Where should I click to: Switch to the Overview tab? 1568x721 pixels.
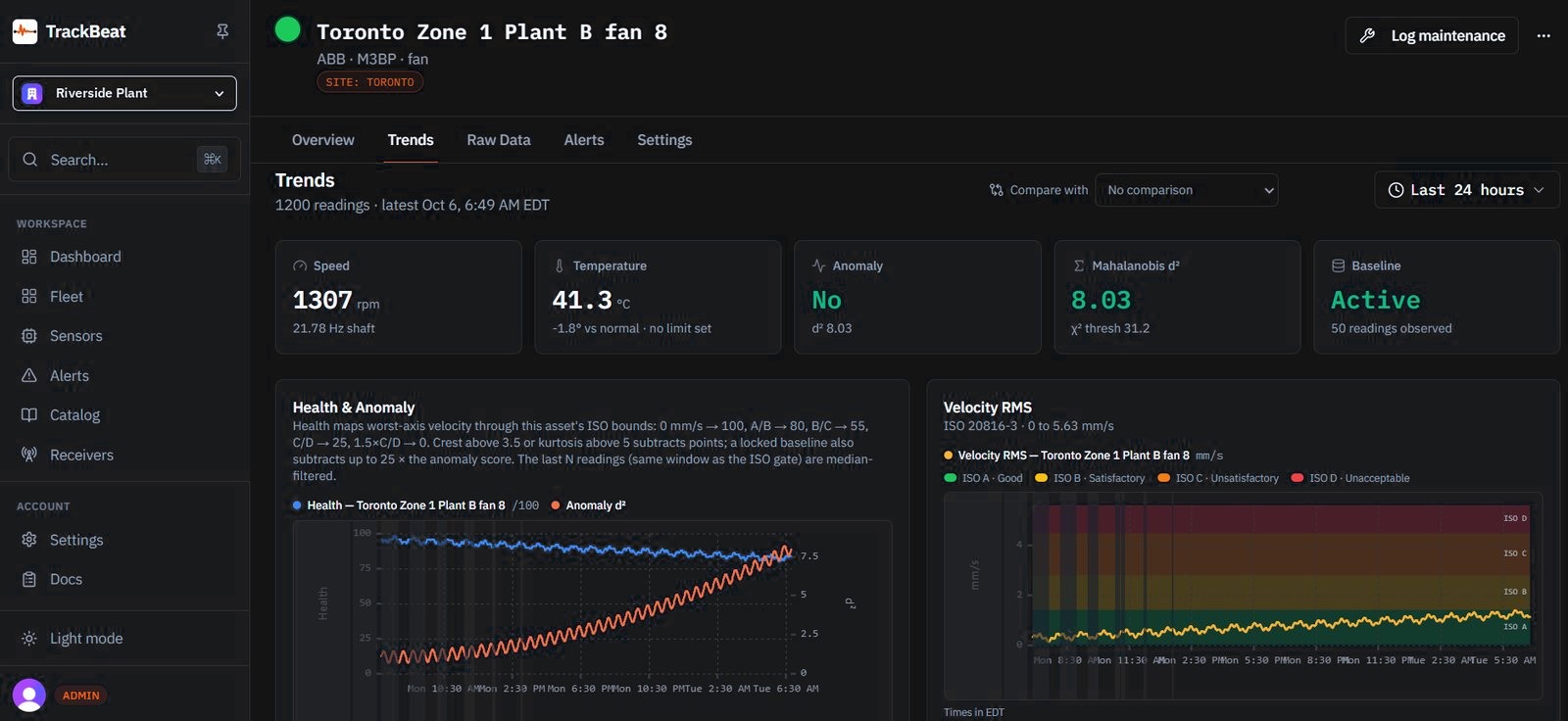[323, 140]
